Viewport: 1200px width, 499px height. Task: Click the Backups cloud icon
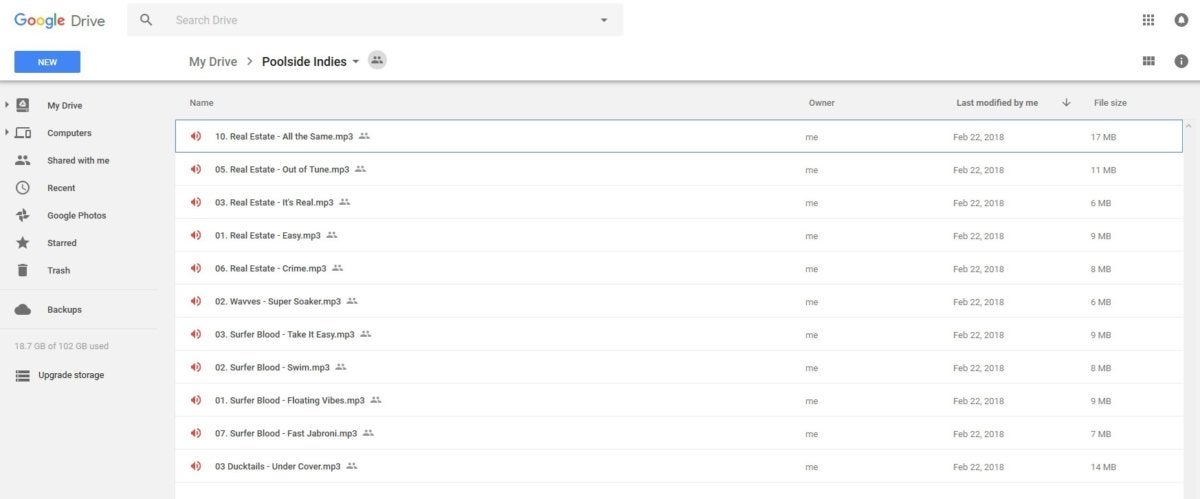pos(22,310)
